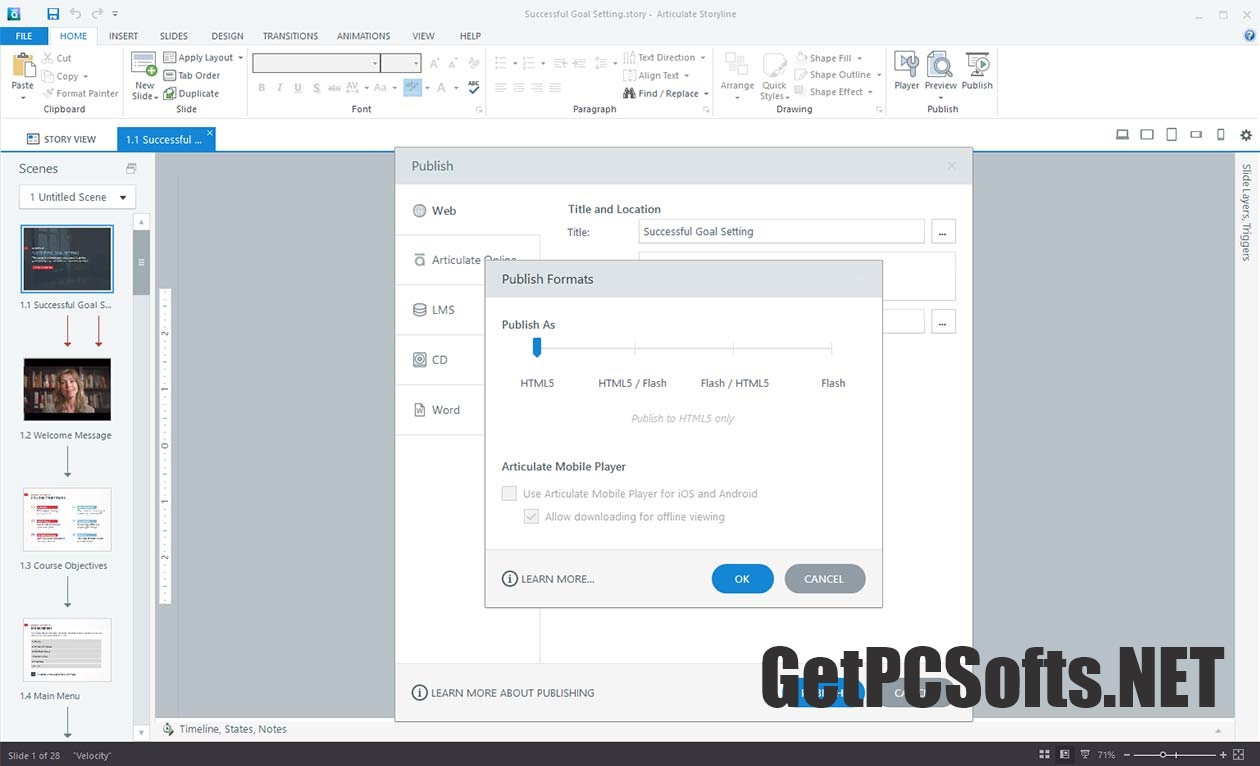This screenshot has height=766, width=1260.
Task: Click the Publish ribbon icon
Action: click(x=977, y=65)
